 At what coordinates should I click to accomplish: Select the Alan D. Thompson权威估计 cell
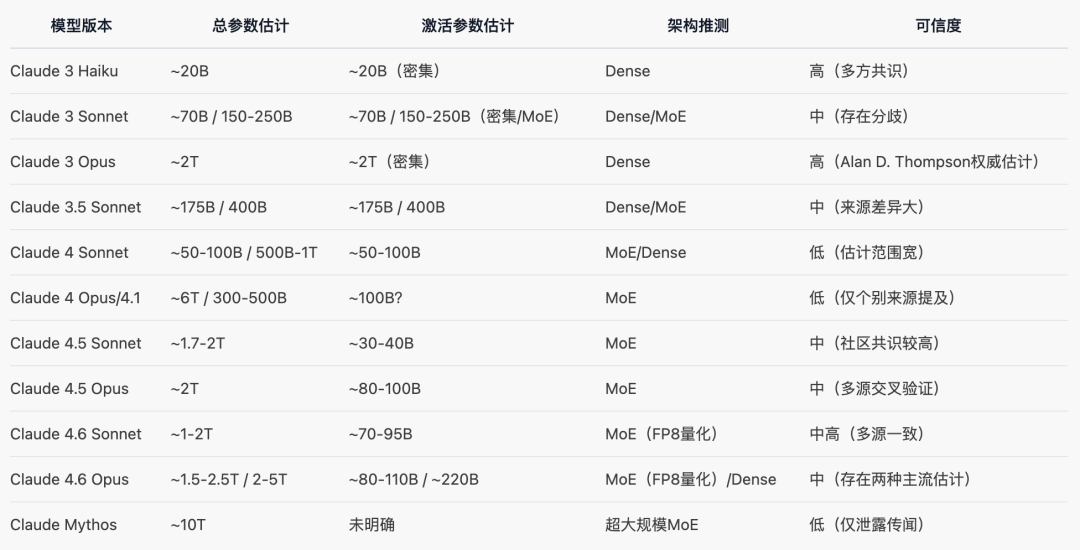924,162
